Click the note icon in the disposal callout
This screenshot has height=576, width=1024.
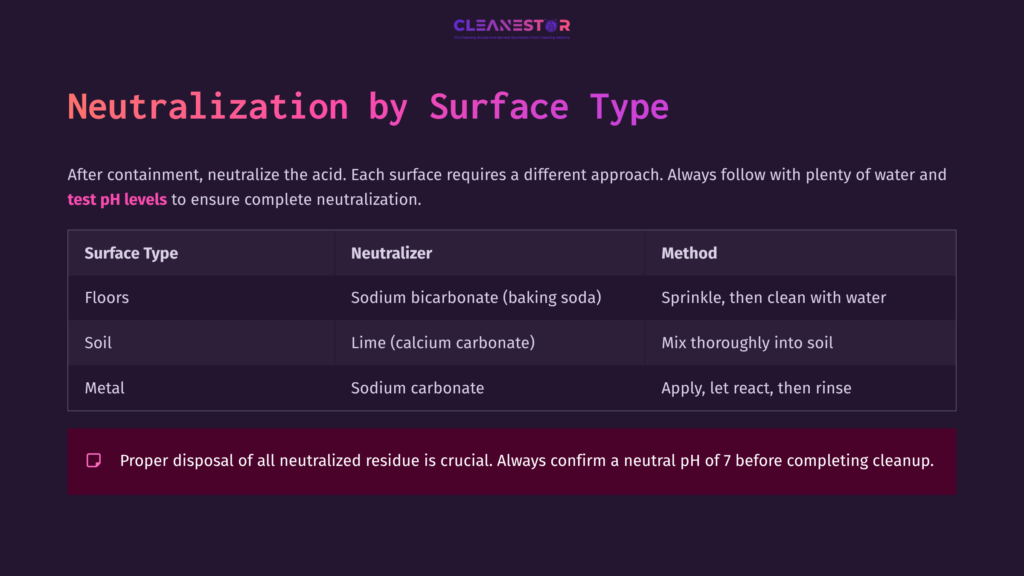(x=94, y=461)
